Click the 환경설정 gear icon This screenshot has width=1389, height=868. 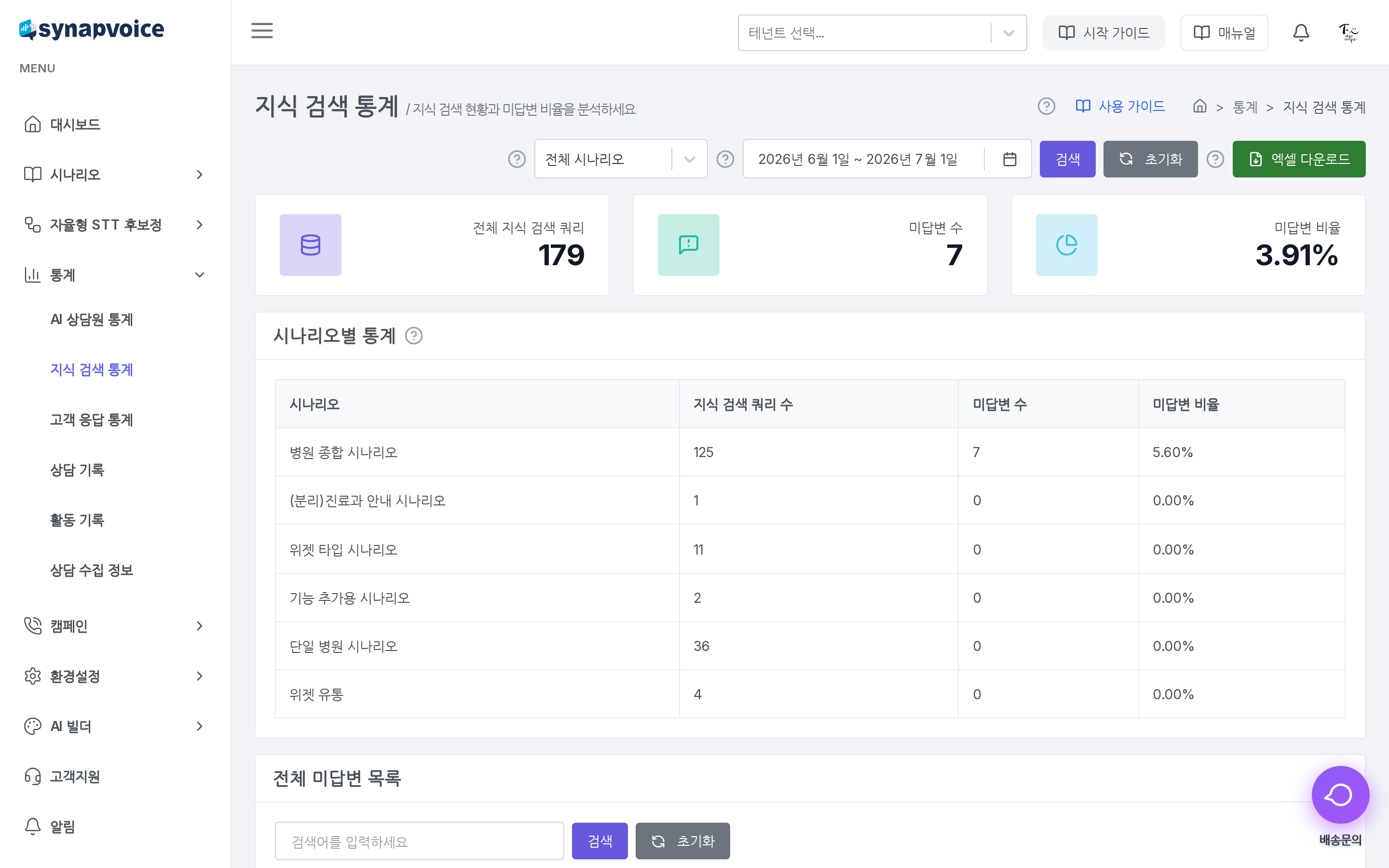click(33, 676)
